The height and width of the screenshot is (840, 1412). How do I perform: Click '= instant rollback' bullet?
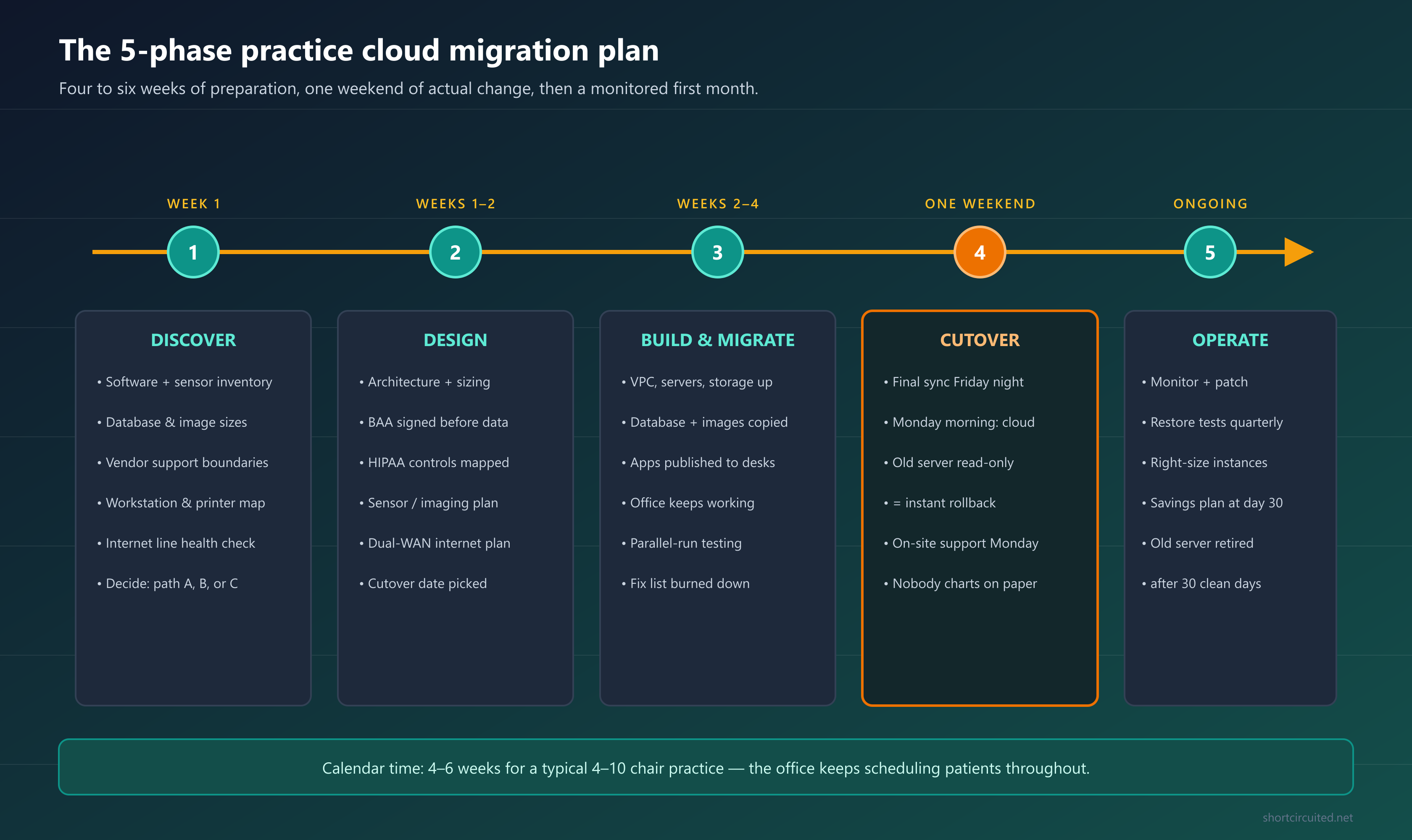pyautogui.click(x=940, y=503)
